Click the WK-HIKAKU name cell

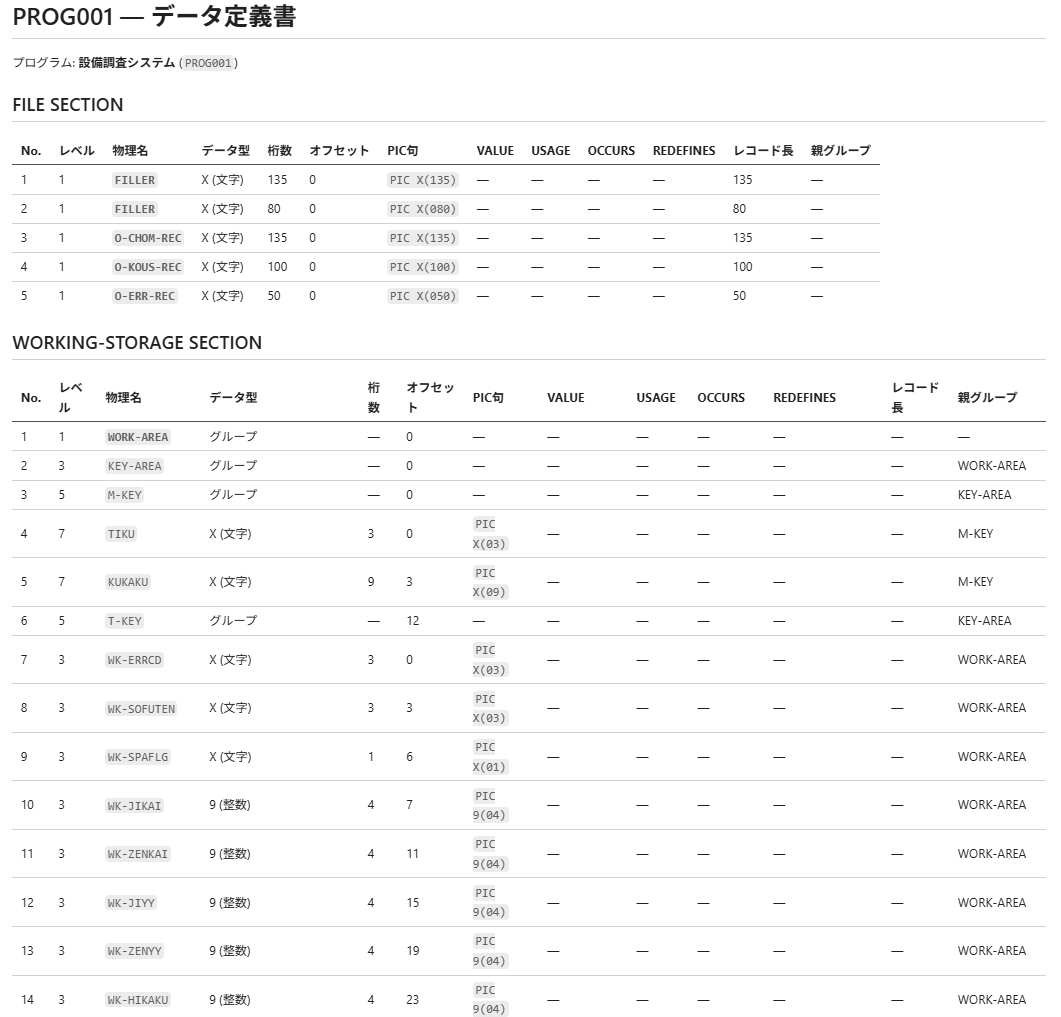pos(138,999)
